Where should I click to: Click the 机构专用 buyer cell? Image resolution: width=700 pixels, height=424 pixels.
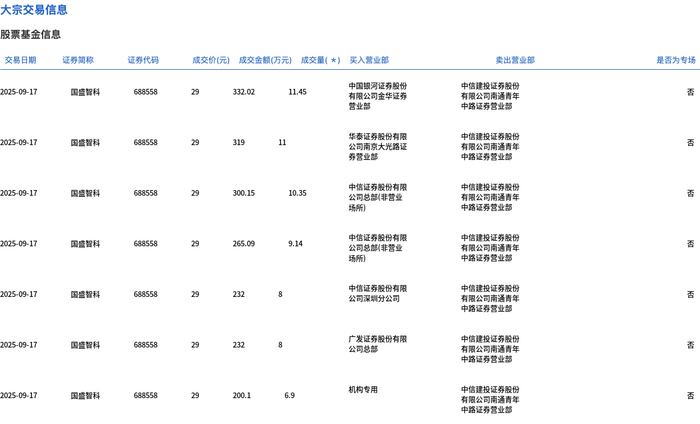363,390
